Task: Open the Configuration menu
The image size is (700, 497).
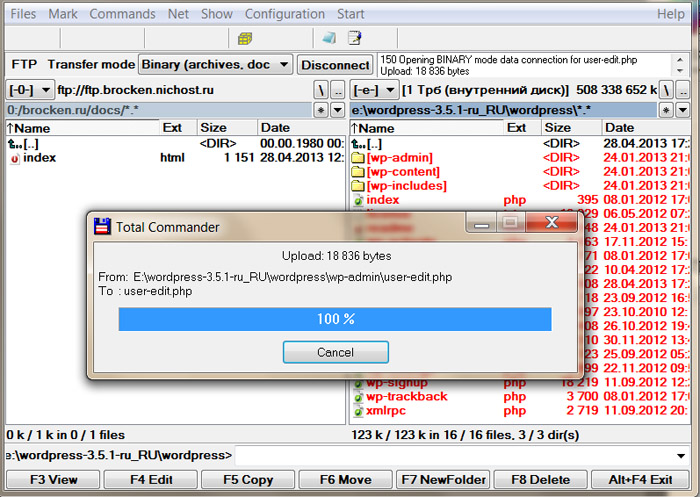Action: pyautogui.click(x=285, y=14)
